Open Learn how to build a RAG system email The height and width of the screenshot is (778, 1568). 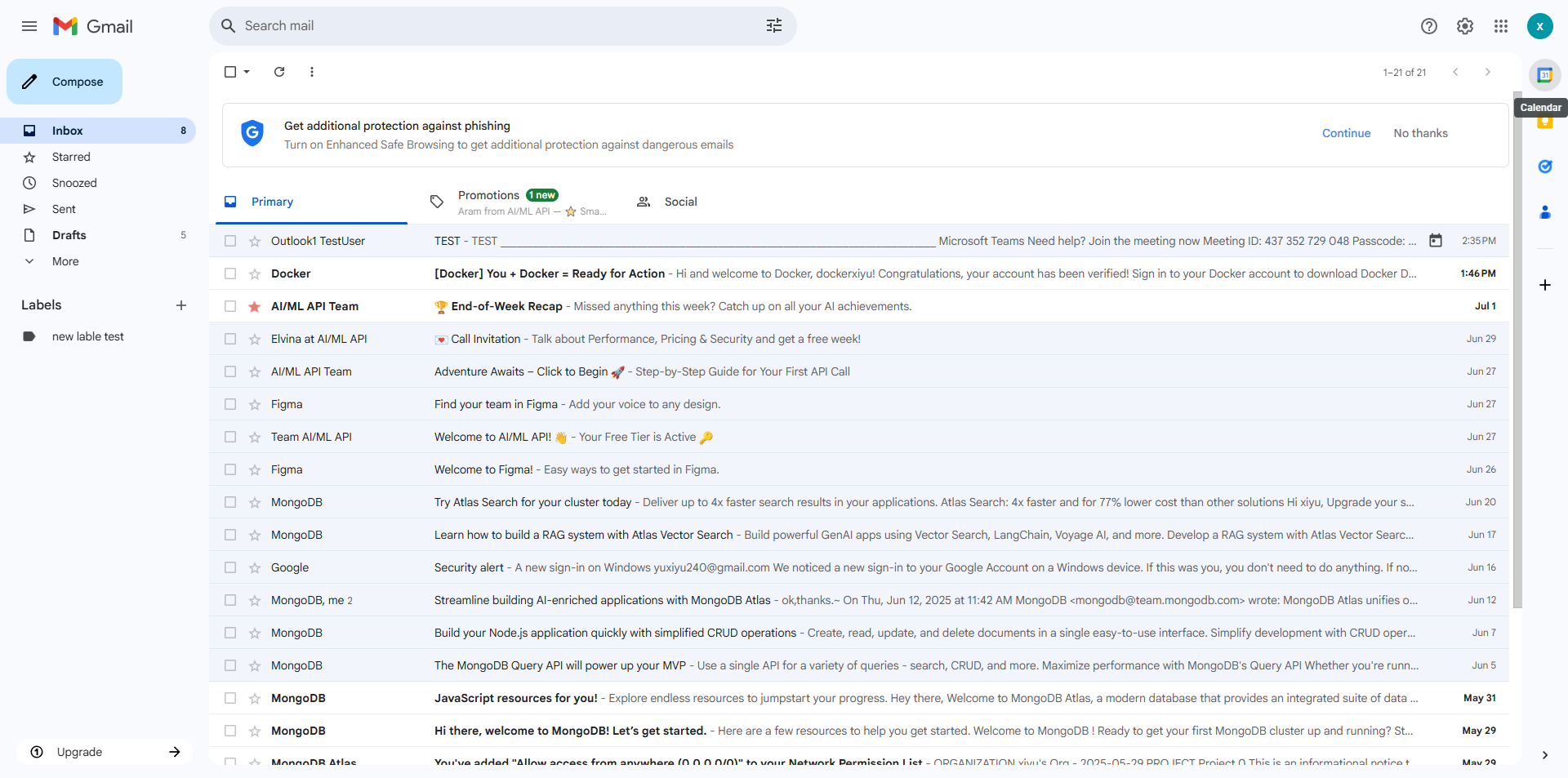pyautogui.click(x=859, y=535)
